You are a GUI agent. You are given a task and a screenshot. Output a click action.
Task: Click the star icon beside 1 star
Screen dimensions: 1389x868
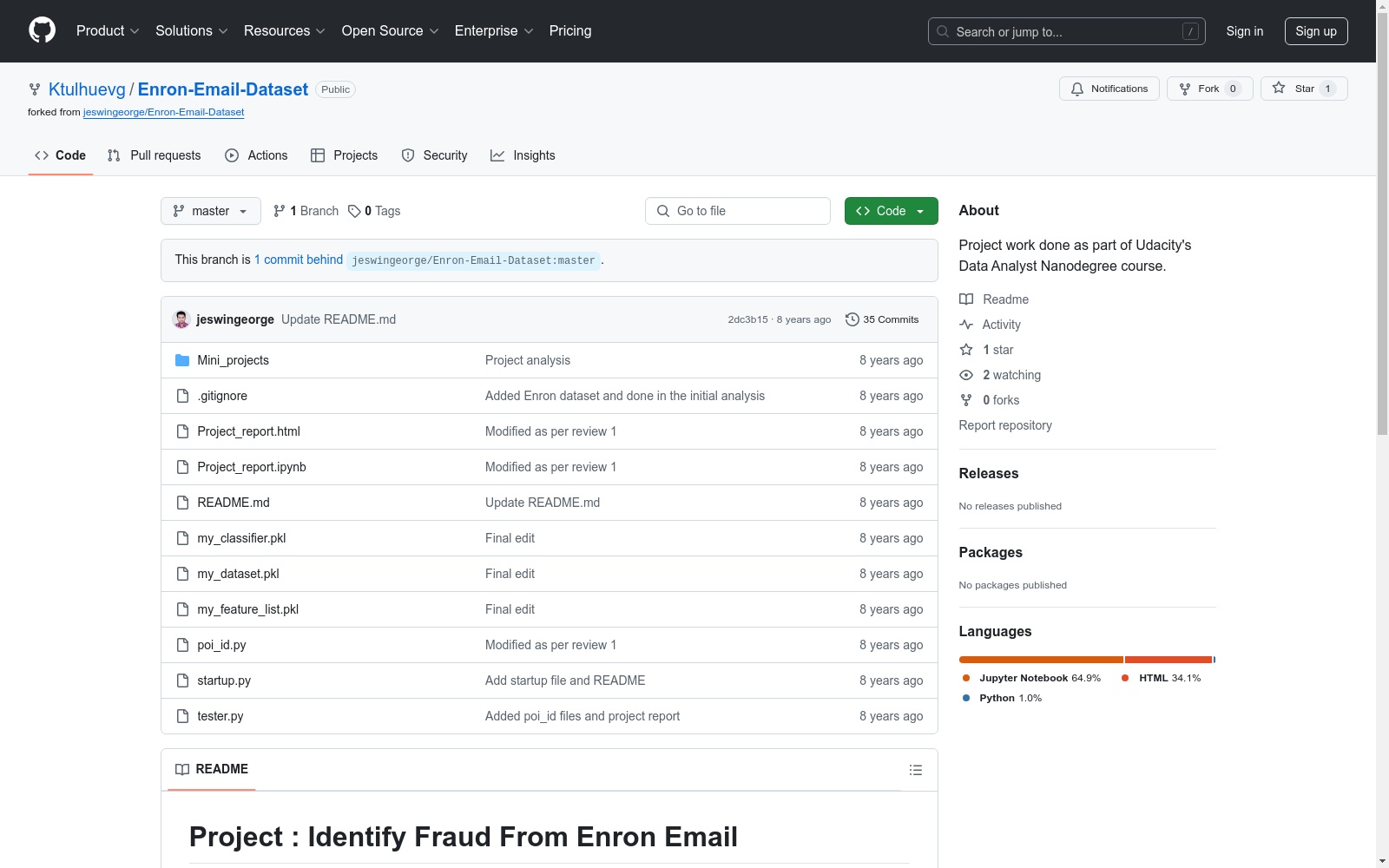coord(966,350)
